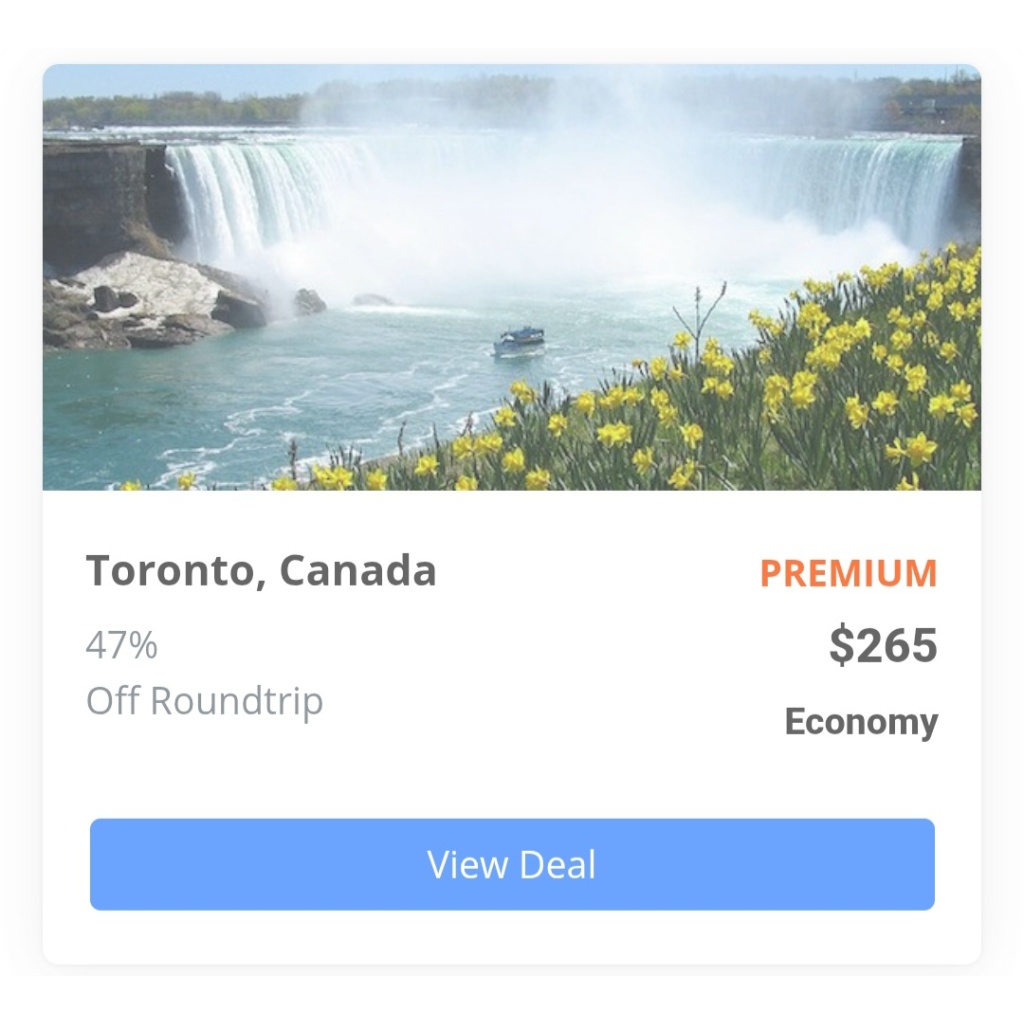Click the View Deal button

point(512,864)
